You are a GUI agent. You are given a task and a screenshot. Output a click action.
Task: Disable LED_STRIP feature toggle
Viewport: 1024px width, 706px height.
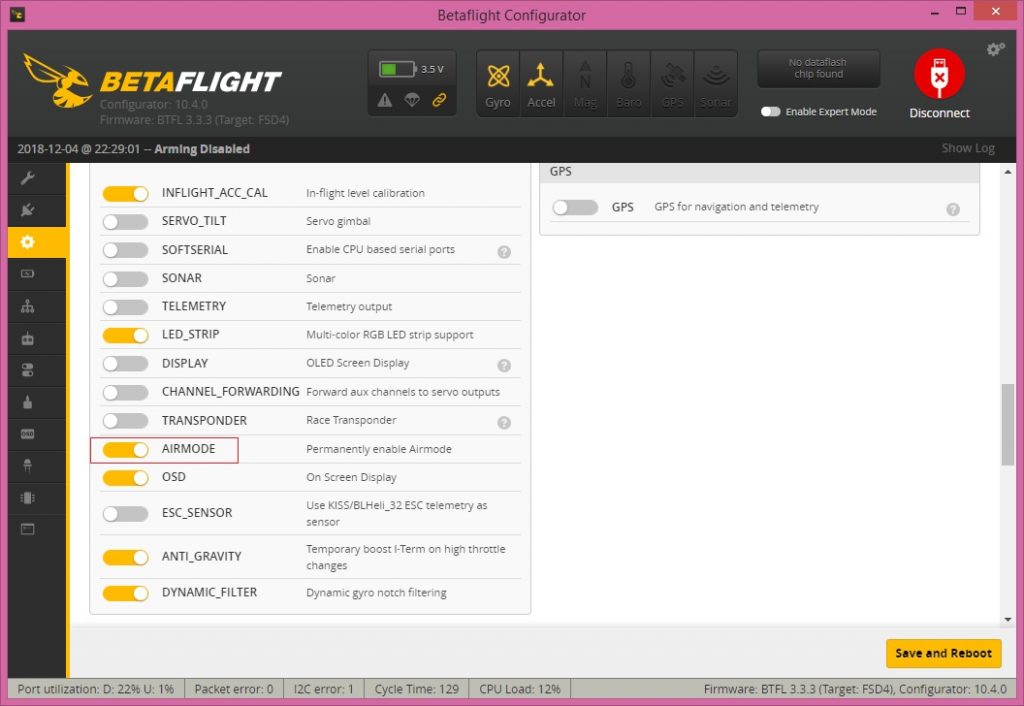pyautogui.click(x=125, y=335)
